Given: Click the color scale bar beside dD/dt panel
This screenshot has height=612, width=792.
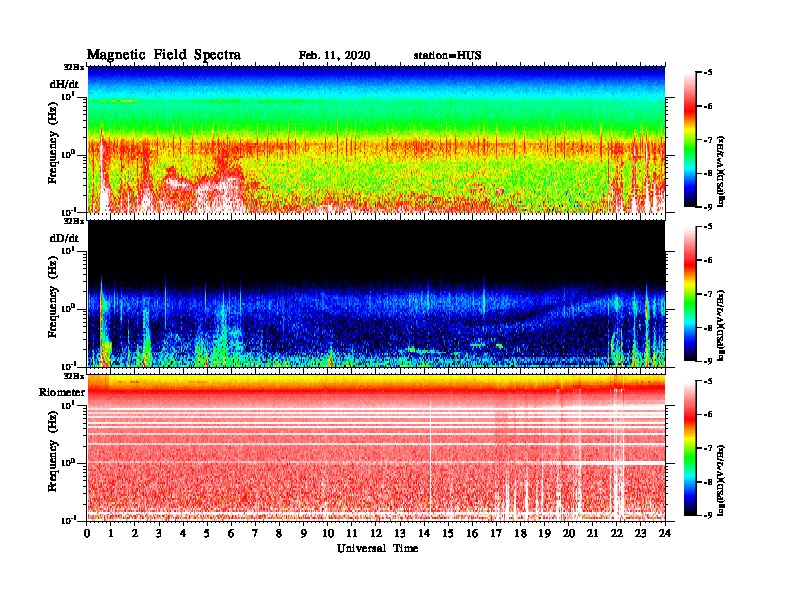Looking at the screenshot, I should click(690, 293).
